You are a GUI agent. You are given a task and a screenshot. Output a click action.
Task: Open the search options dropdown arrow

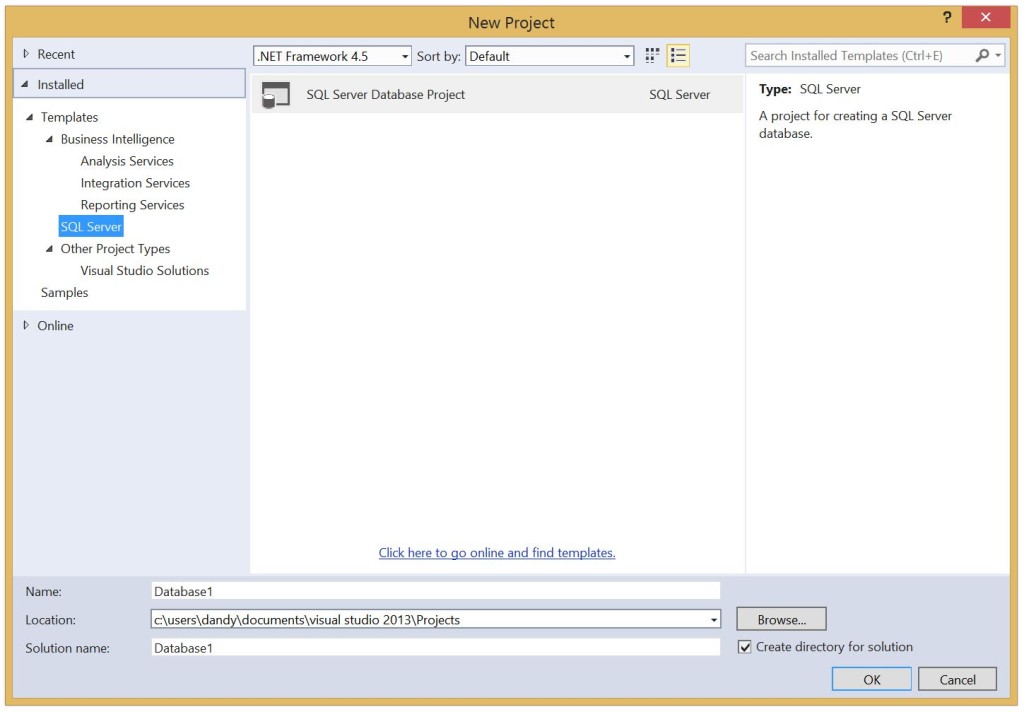[998, 56]
